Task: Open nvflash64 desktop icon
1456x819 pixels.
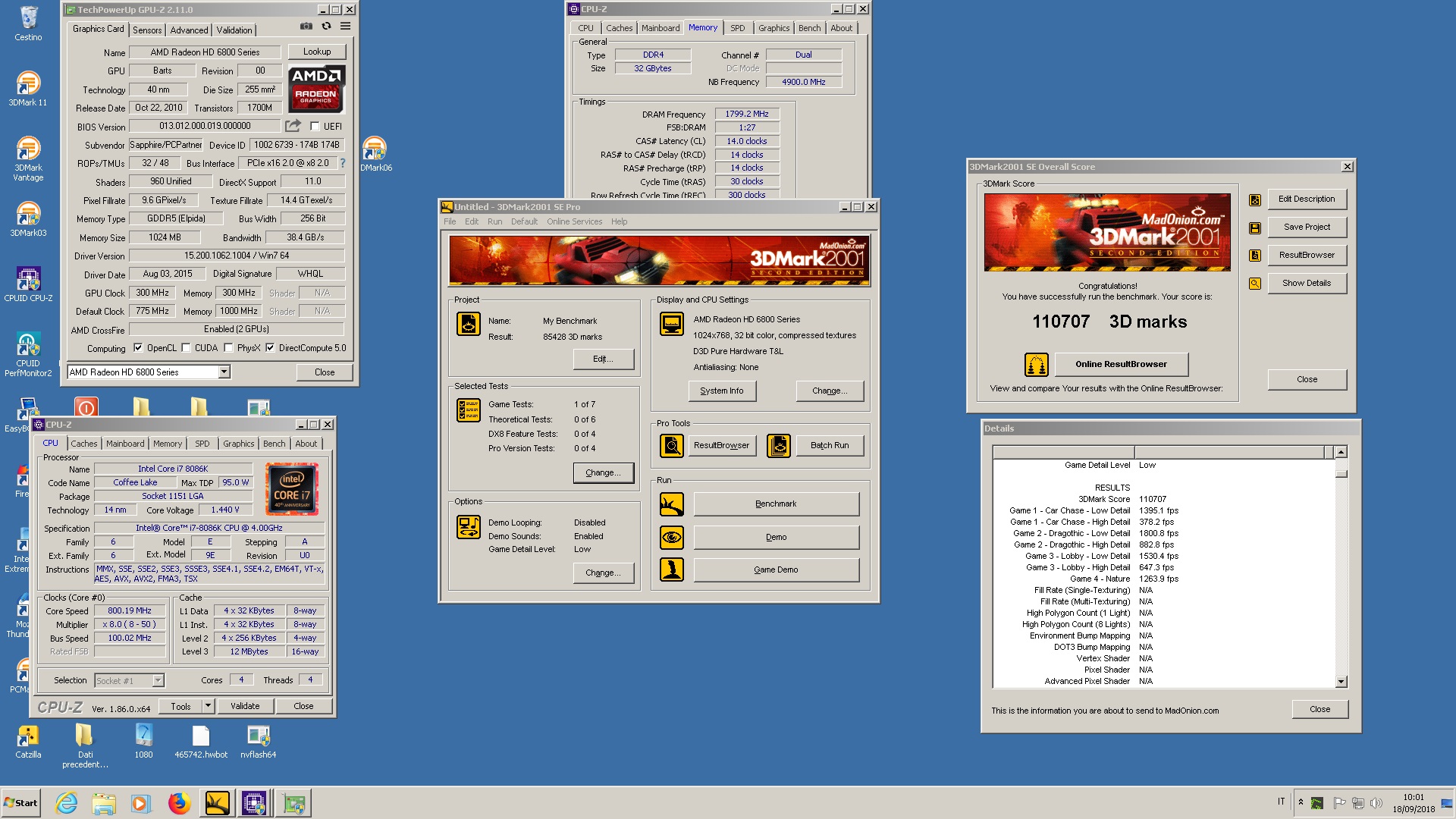Action: coord(258,741)
